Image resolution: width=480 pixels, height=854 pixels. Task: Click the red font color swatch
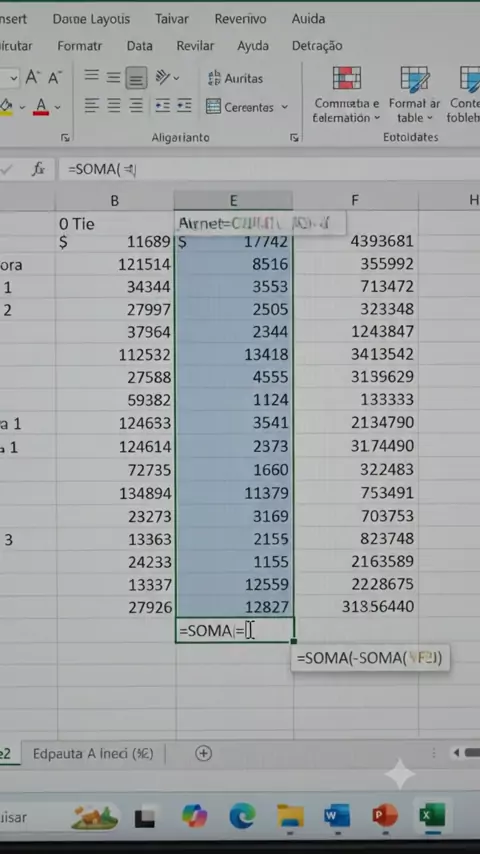[41, 106]
